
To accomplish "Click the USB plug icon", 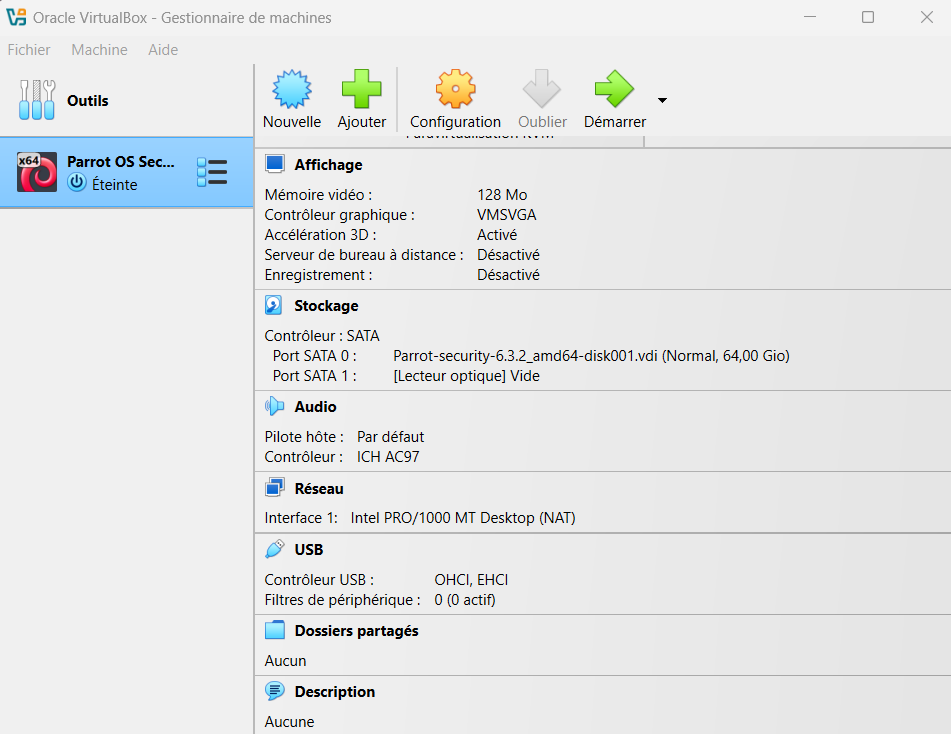I will [275, 549].
